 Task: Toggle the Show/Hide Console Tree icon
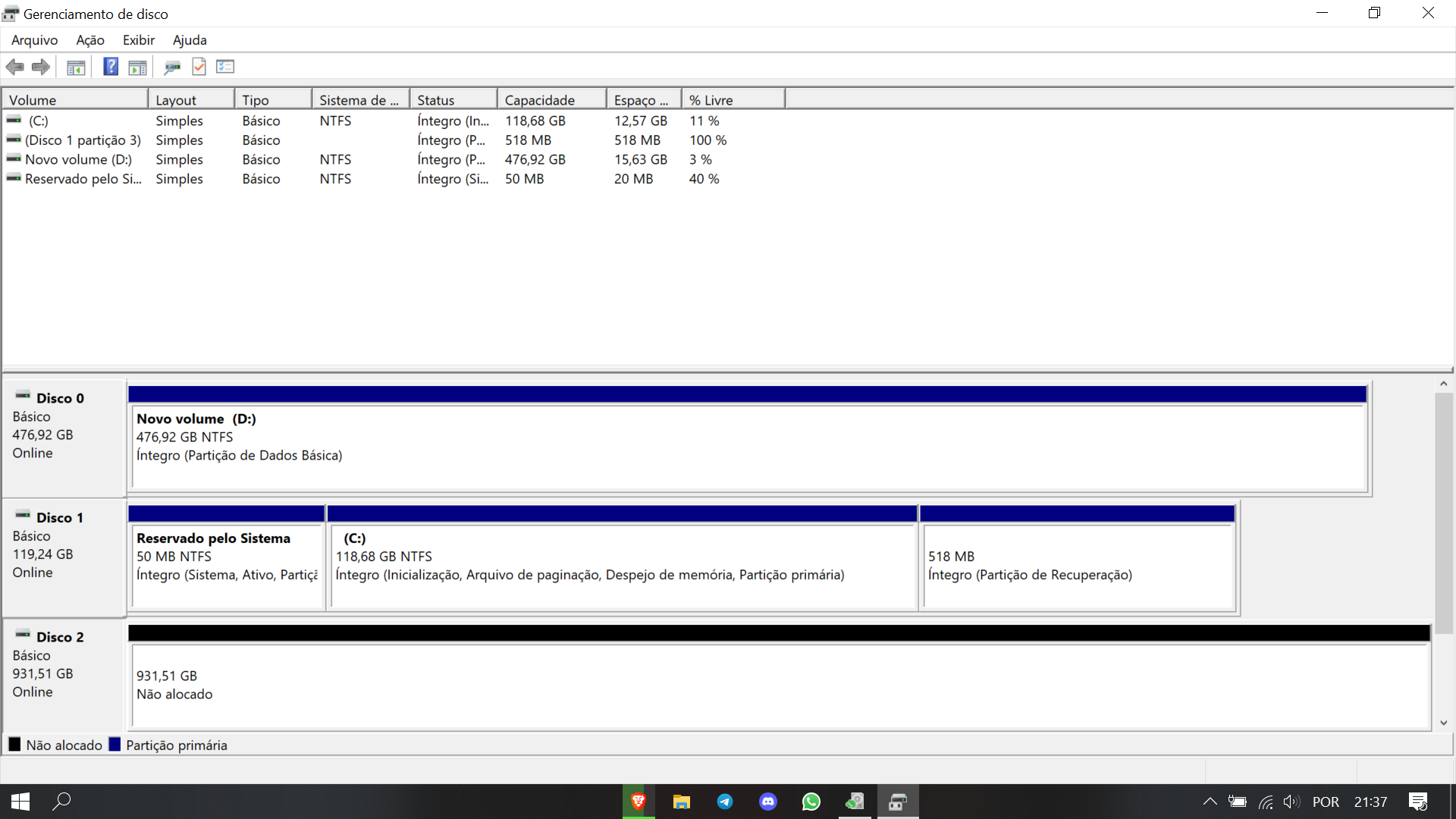(x=76, y=67)
